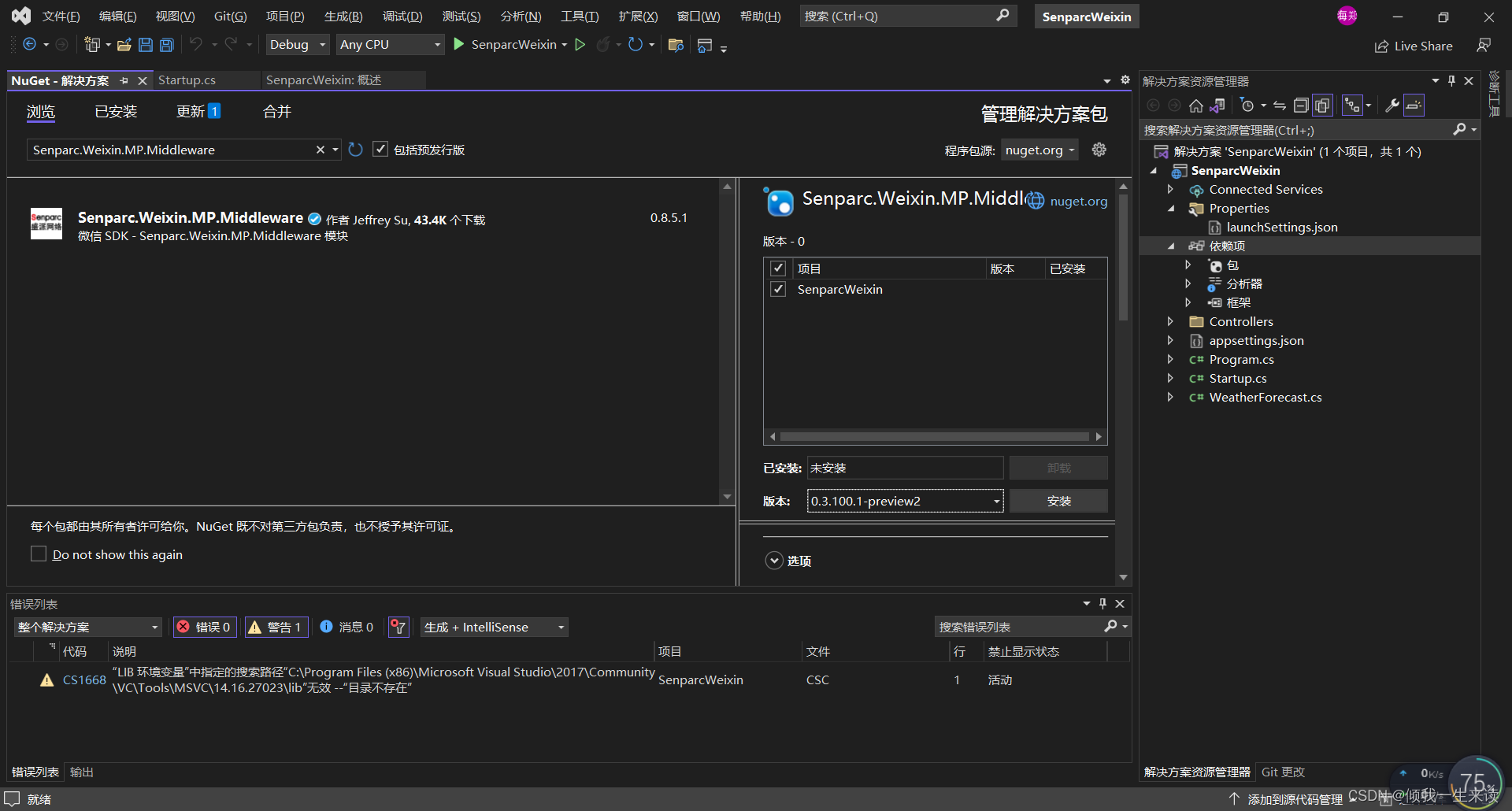The image size is (1512, 811).
Task: Toggle the messages 0 filter button
Action: pos(346,627)
